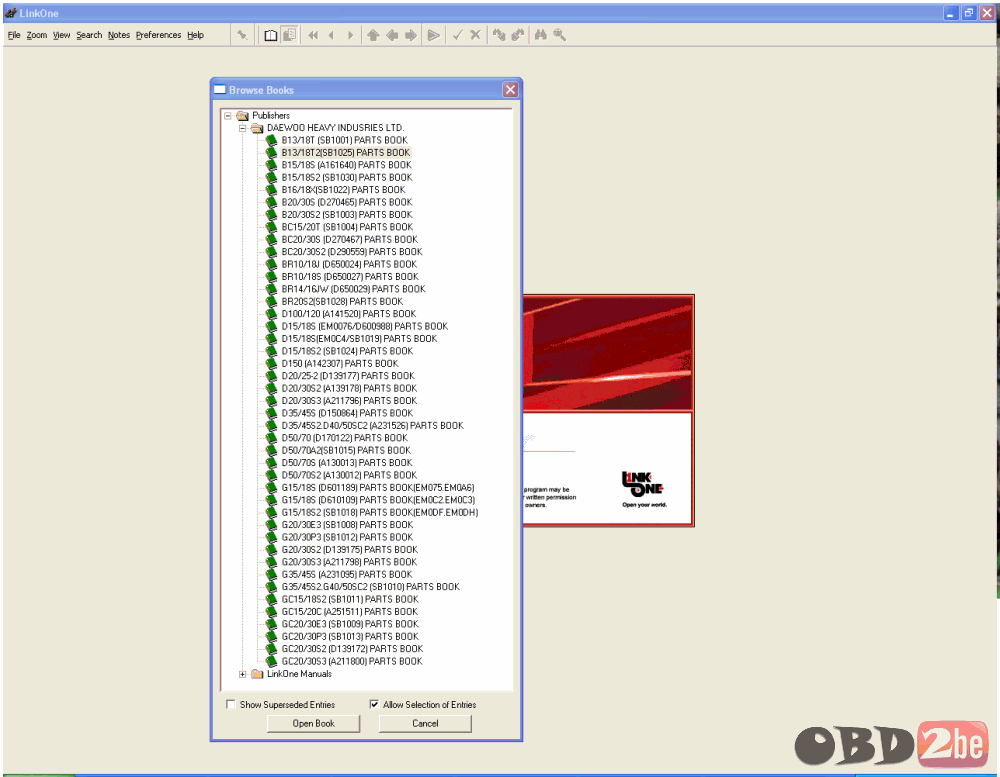The image size is (1000, 777).
Task: Open the View menu
Action: tap(61, 35)
